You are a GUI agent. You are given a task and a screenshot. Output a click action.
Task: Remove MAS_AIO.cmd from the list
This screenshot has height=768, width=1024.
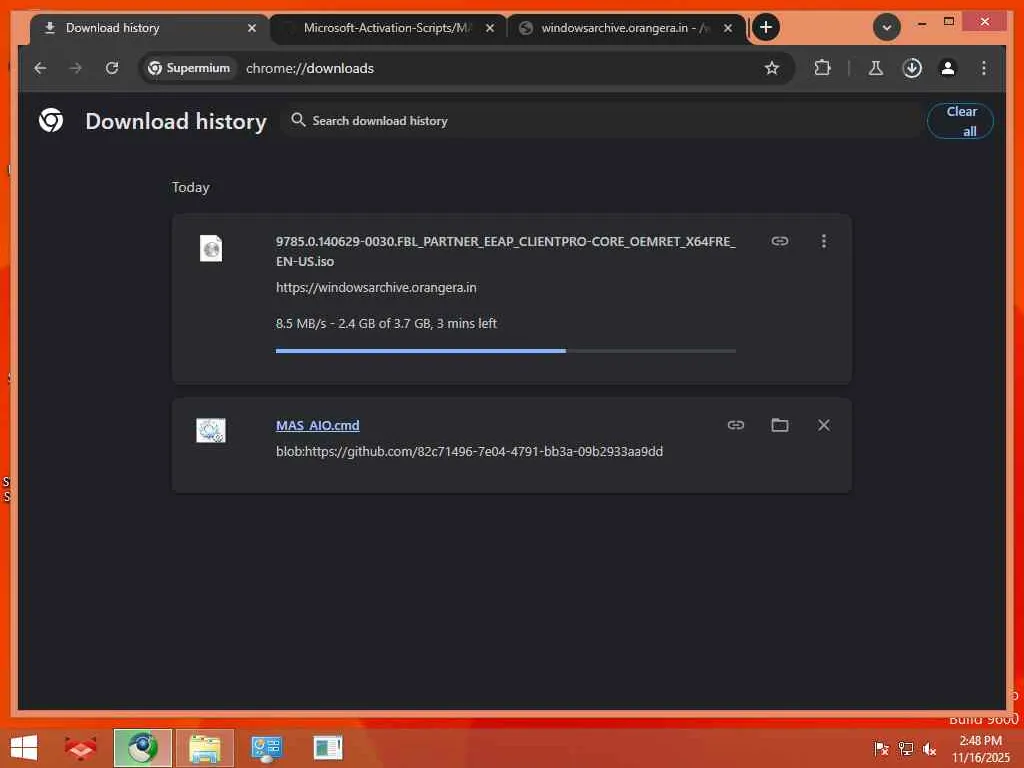point(824,425)
